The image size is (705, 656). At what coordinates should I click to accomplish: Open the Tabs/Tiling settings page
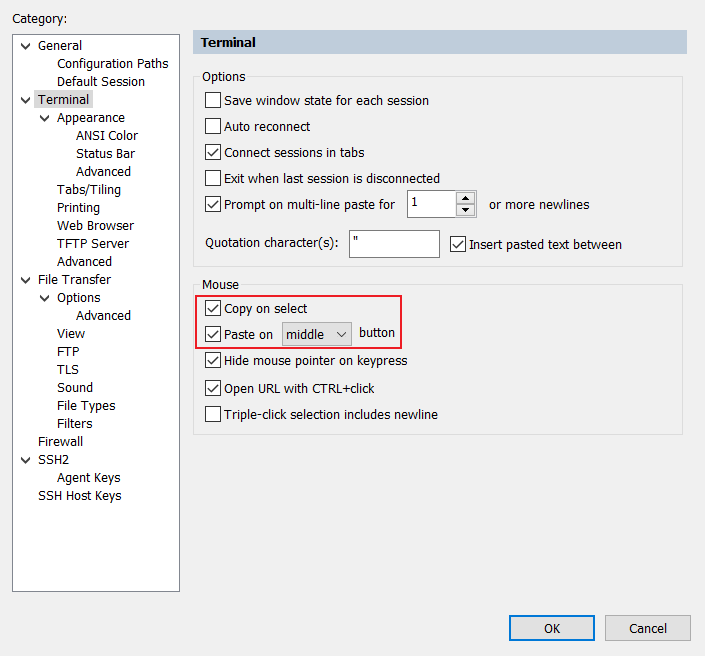(89, 190)
